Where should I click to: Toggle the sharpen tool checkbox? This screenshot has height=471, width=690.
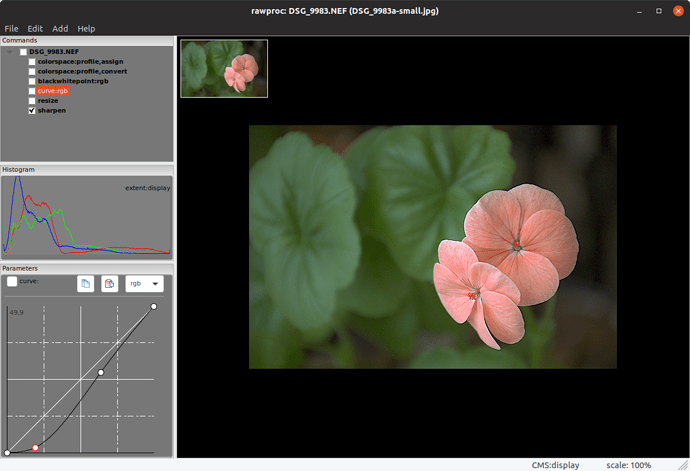[x=32, y=111]
